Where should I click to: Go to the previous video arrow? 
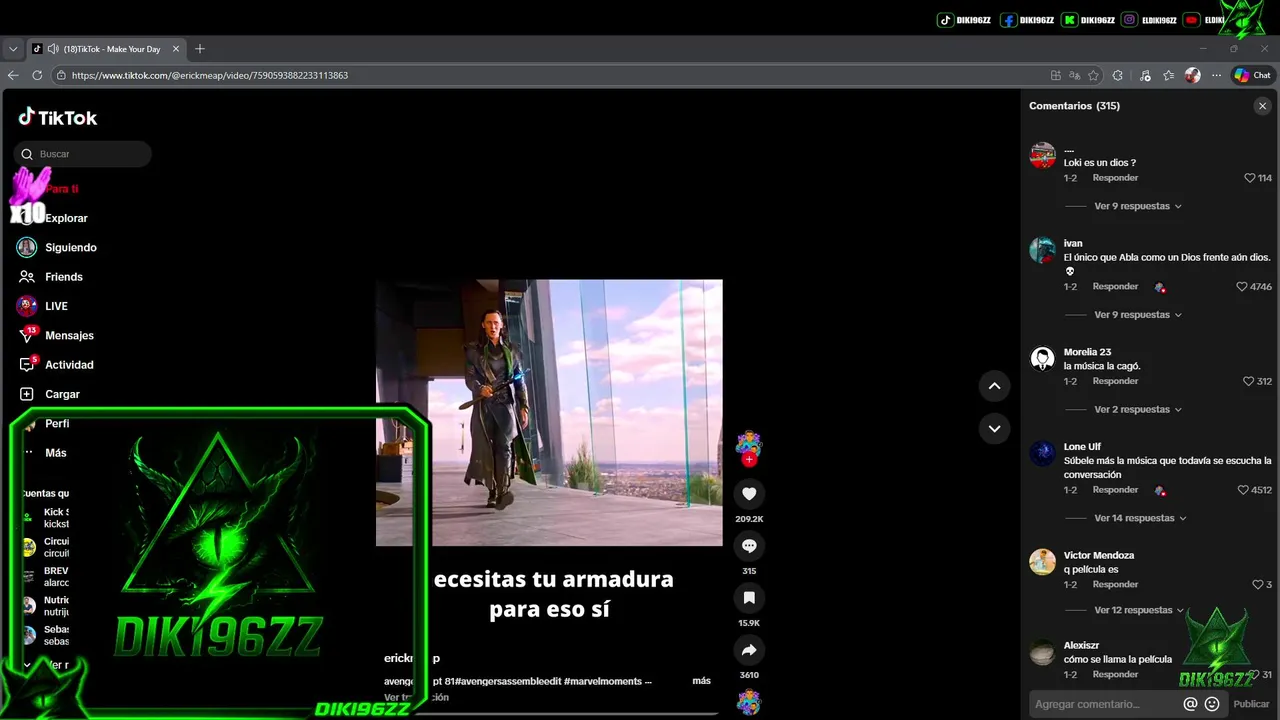click(994, 386)
